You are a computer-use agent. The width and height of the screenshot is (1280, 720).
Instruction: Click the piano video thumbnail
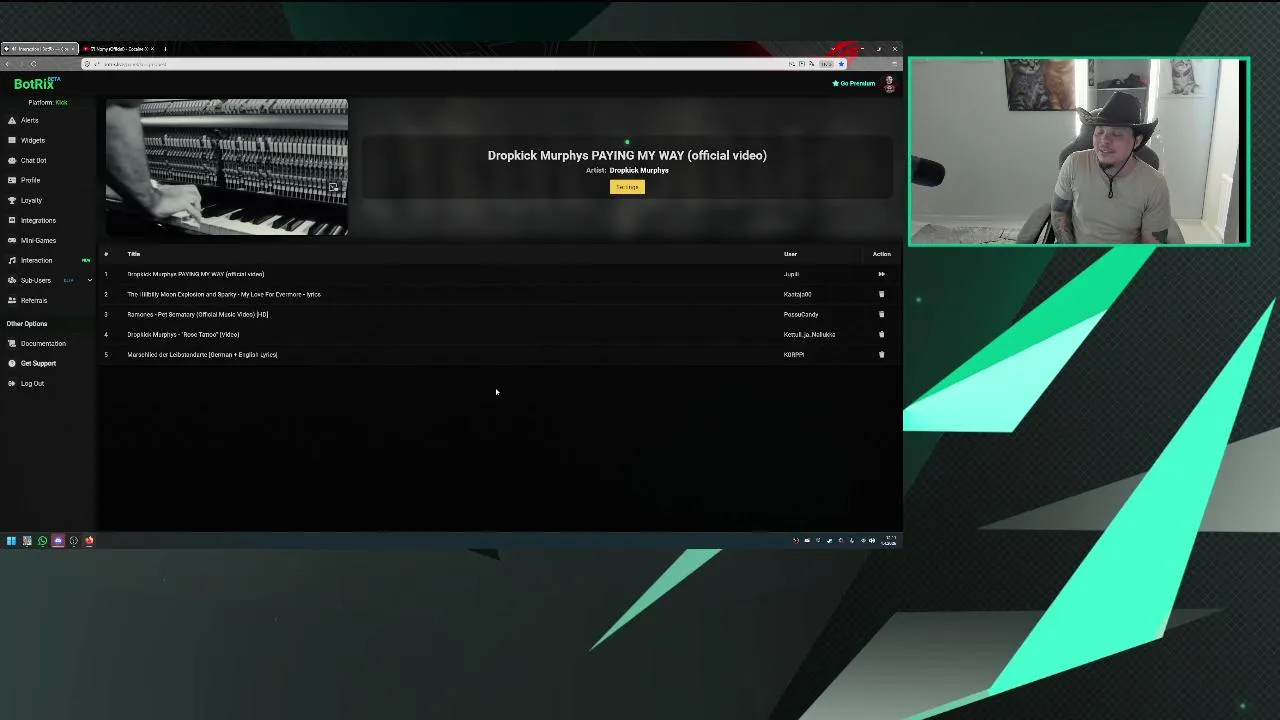click(227, 167)
